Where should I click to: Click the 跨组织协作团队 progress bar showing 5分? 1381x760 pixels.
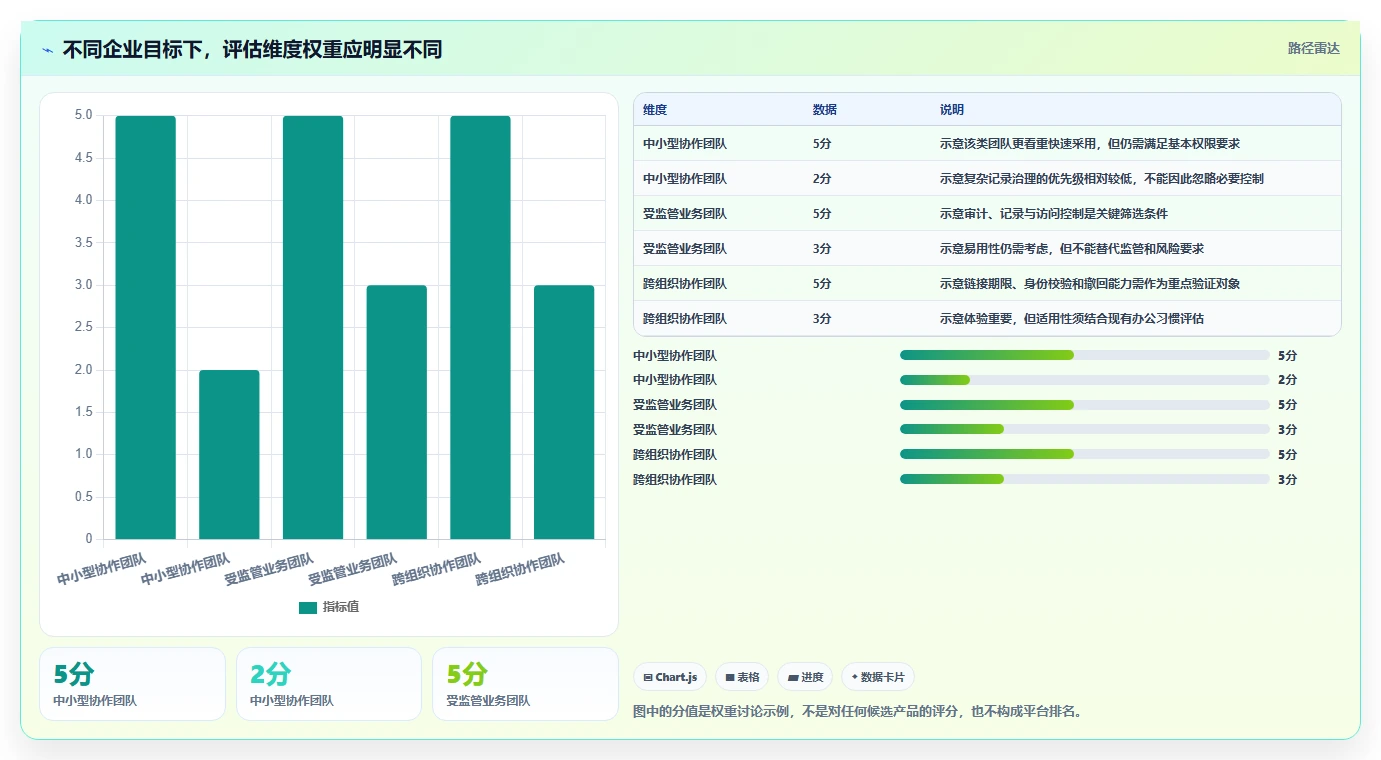(1085, 454)
